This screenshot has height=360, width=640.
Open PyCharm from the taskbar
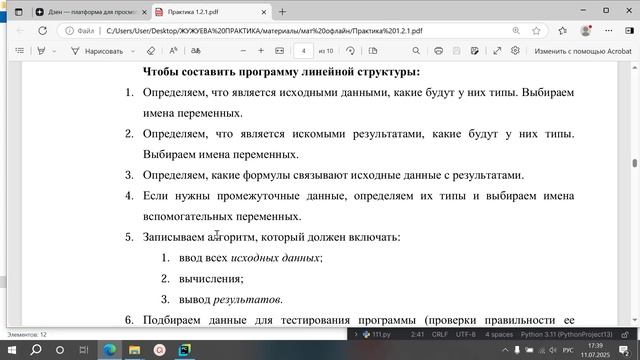point(184,350)
